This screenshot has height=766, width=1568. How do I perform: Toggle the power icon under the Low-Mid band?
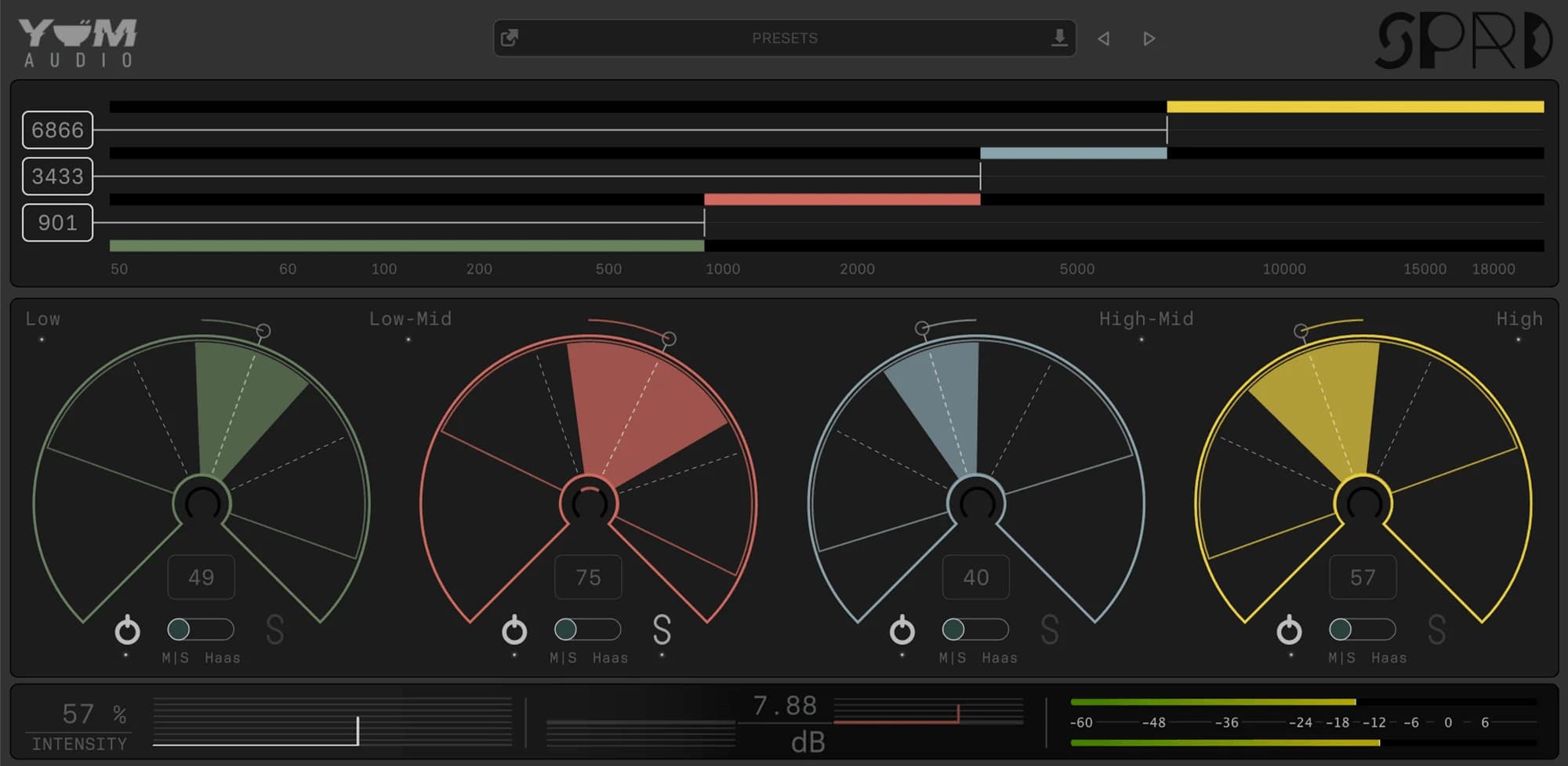[514, 630]
